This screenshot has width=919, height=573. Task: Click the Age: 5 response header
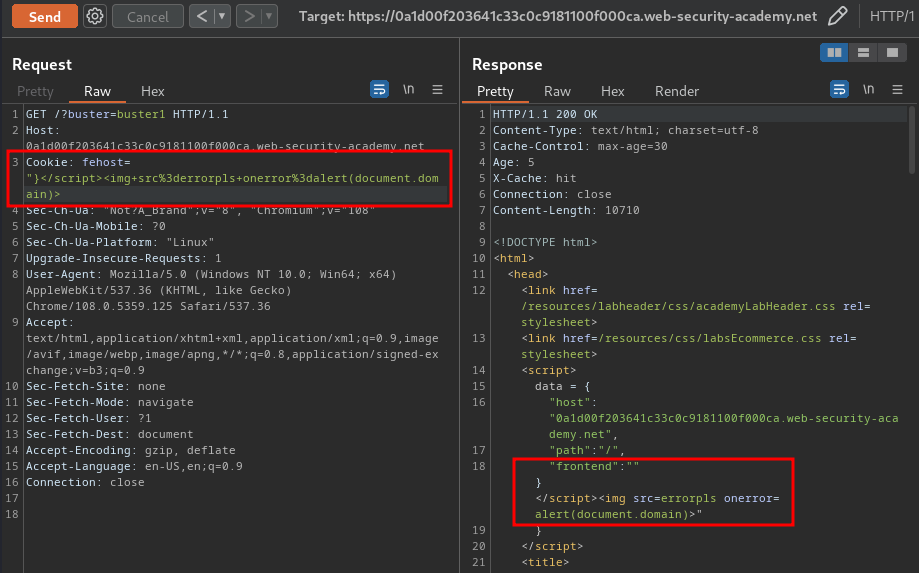coord(513,162)
